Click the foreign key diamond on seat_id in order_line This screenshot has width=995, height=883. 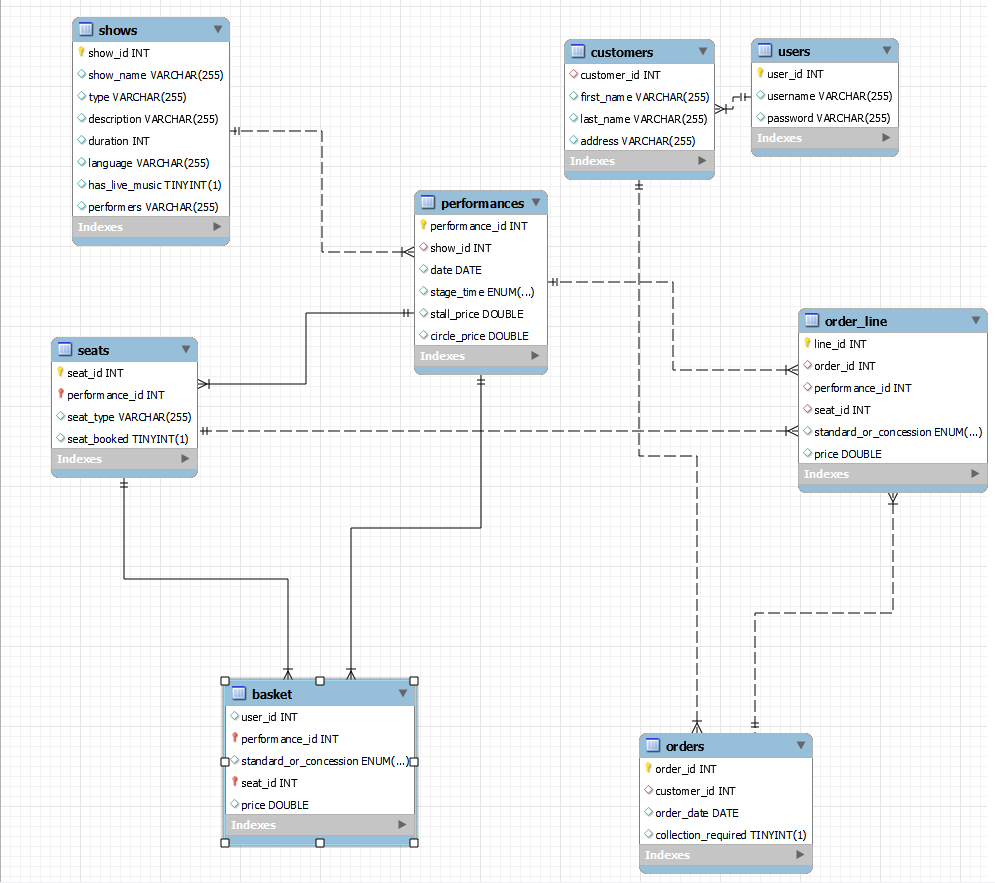tap(808, 409)
